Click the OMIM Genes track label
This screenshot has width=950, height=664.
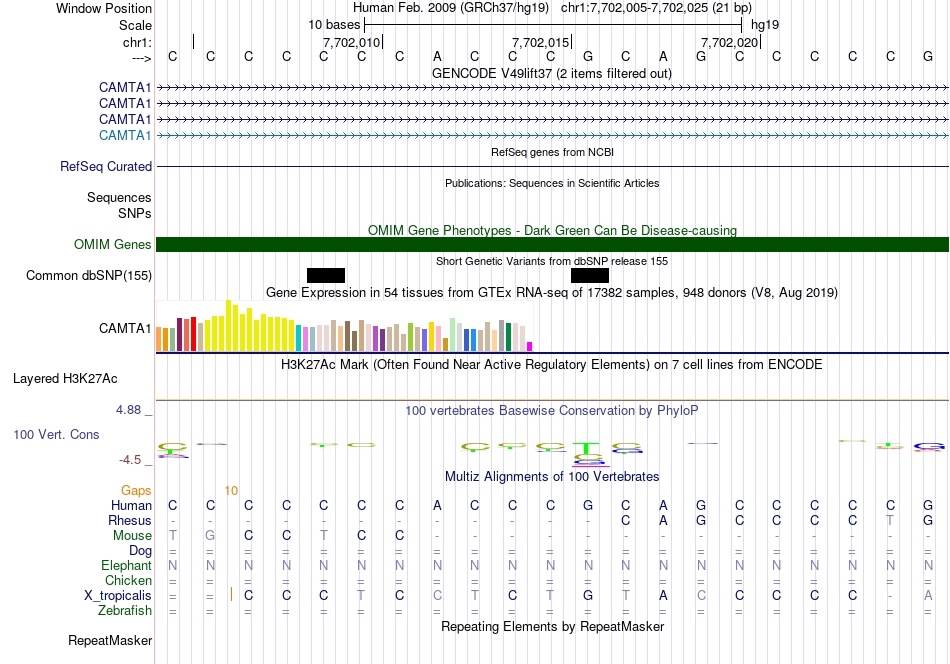pos(113,245)
